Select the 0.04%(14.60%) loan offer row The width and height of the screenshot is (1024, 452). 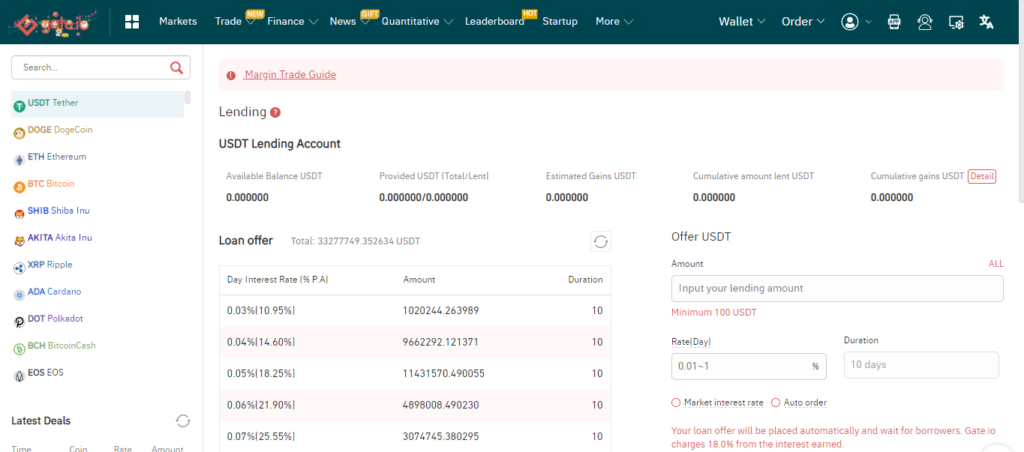point(415,342)
